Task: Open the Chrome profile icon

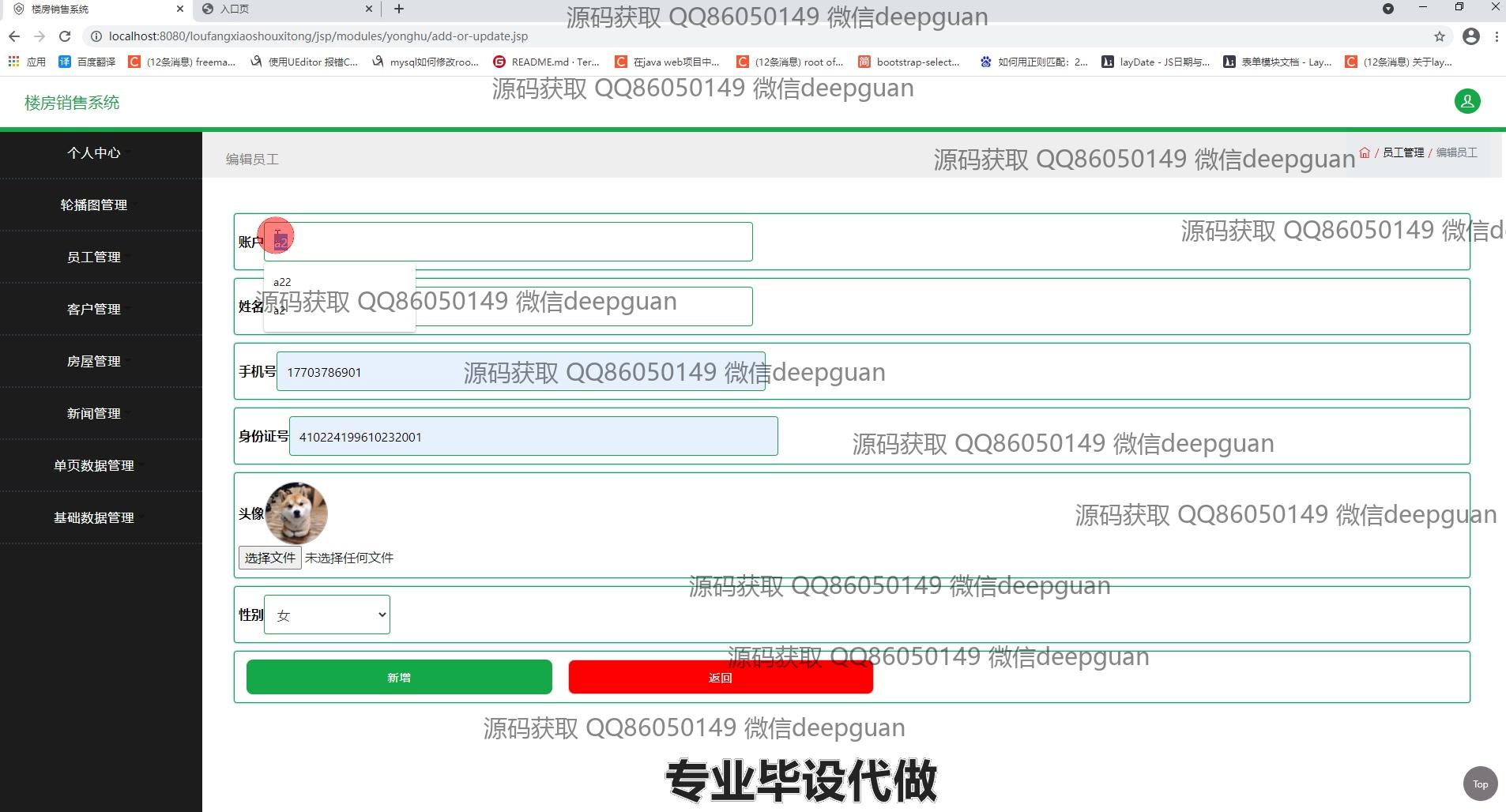Action: [x=1470, y=36]
